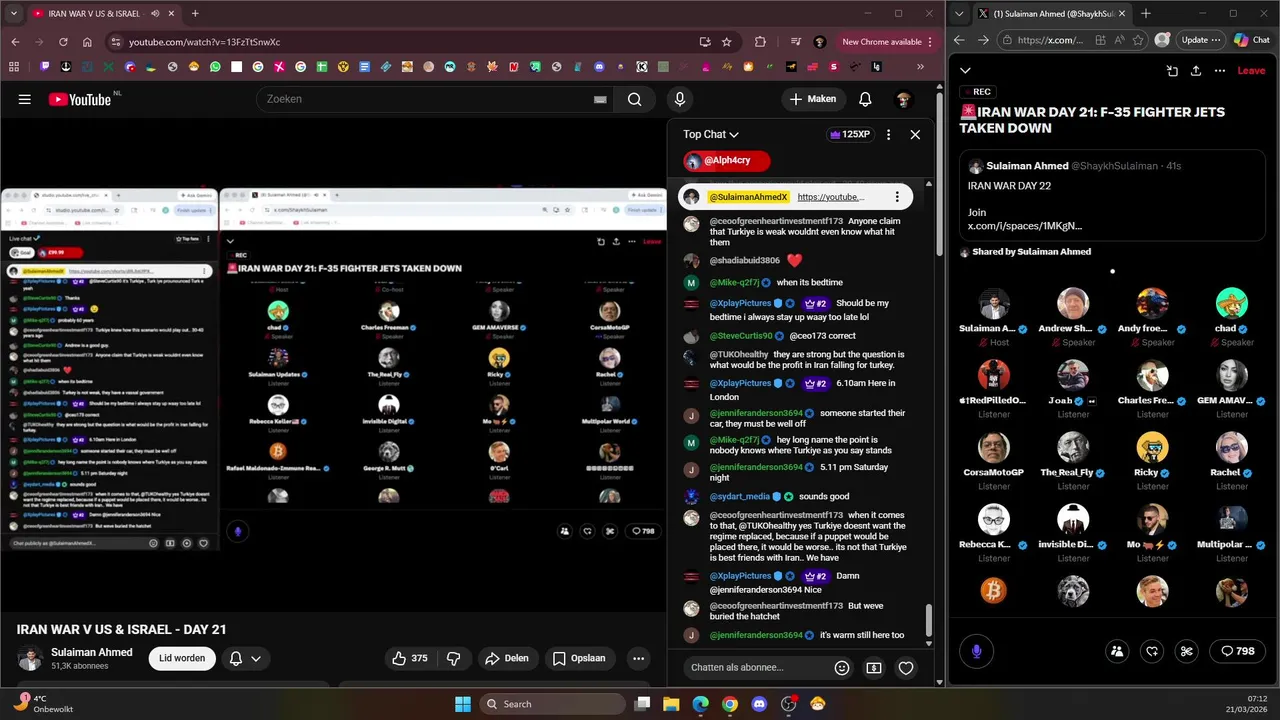The image size is (1280, 720).
Task: Focus the Chatten als abonnee chat input
Action: pos(758,668)
